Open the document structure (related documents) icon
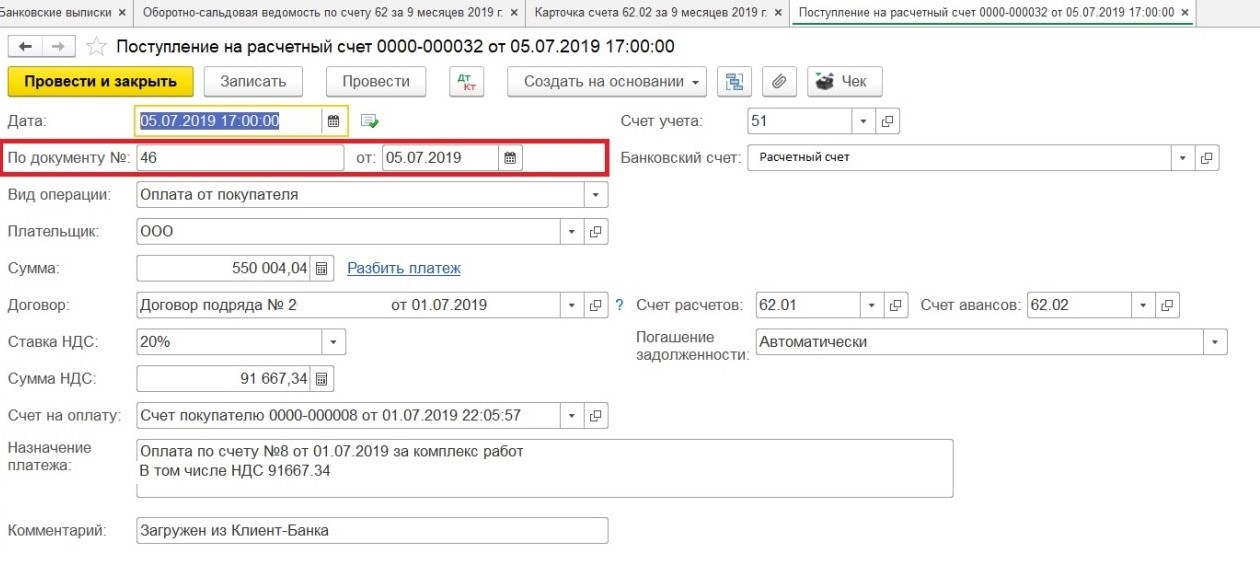This screenshot has height=588, width=1260. (x=735, y=82)
